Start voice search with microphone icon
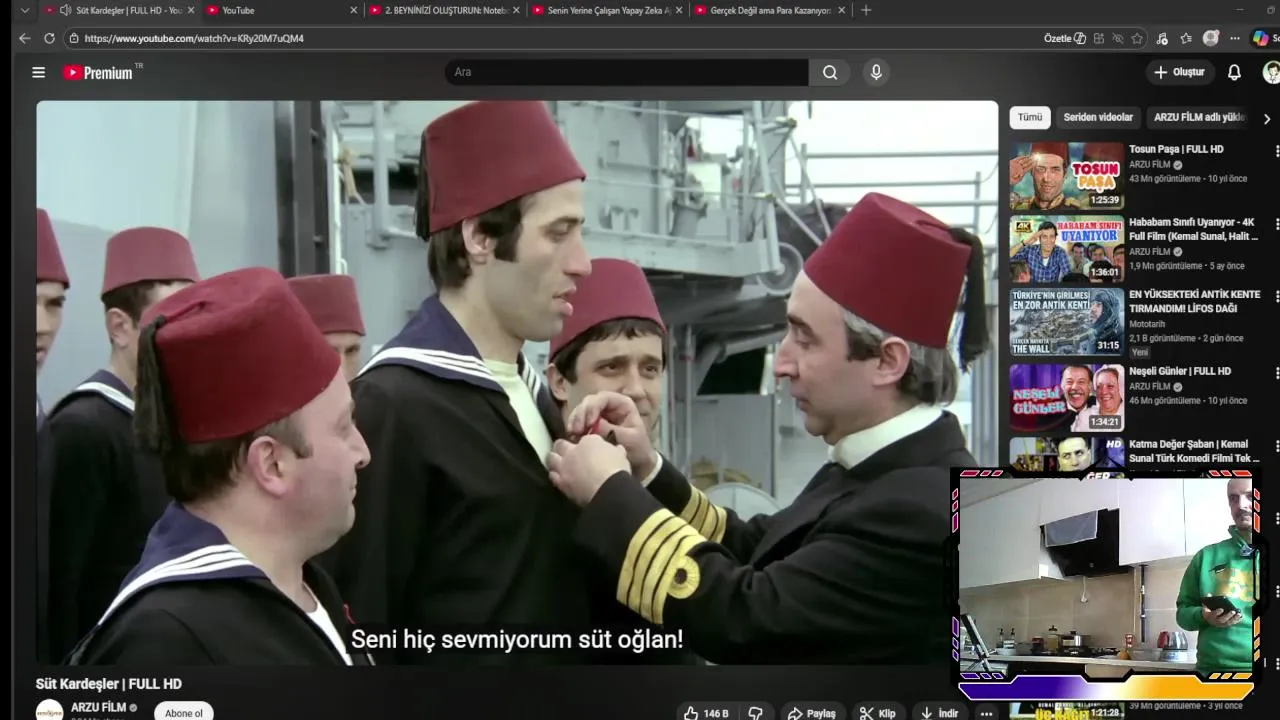The width and height of the screenshot is (1280, 720). point(876,72)
